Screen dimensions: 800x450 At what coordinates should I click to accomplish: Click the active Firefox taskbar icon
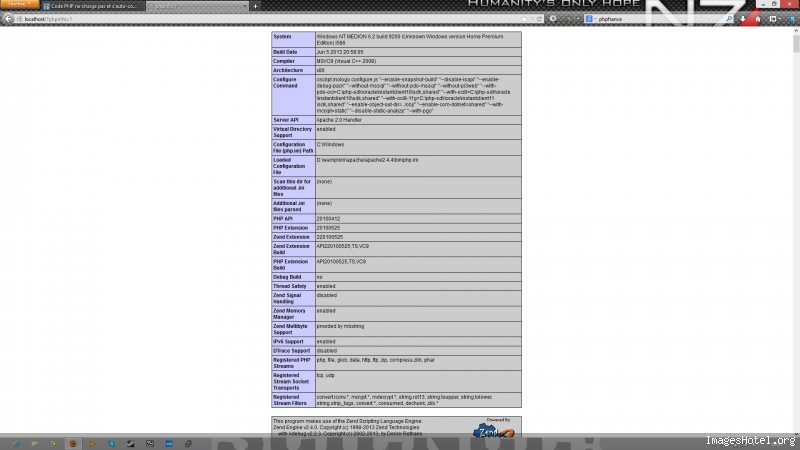point(73,444)
